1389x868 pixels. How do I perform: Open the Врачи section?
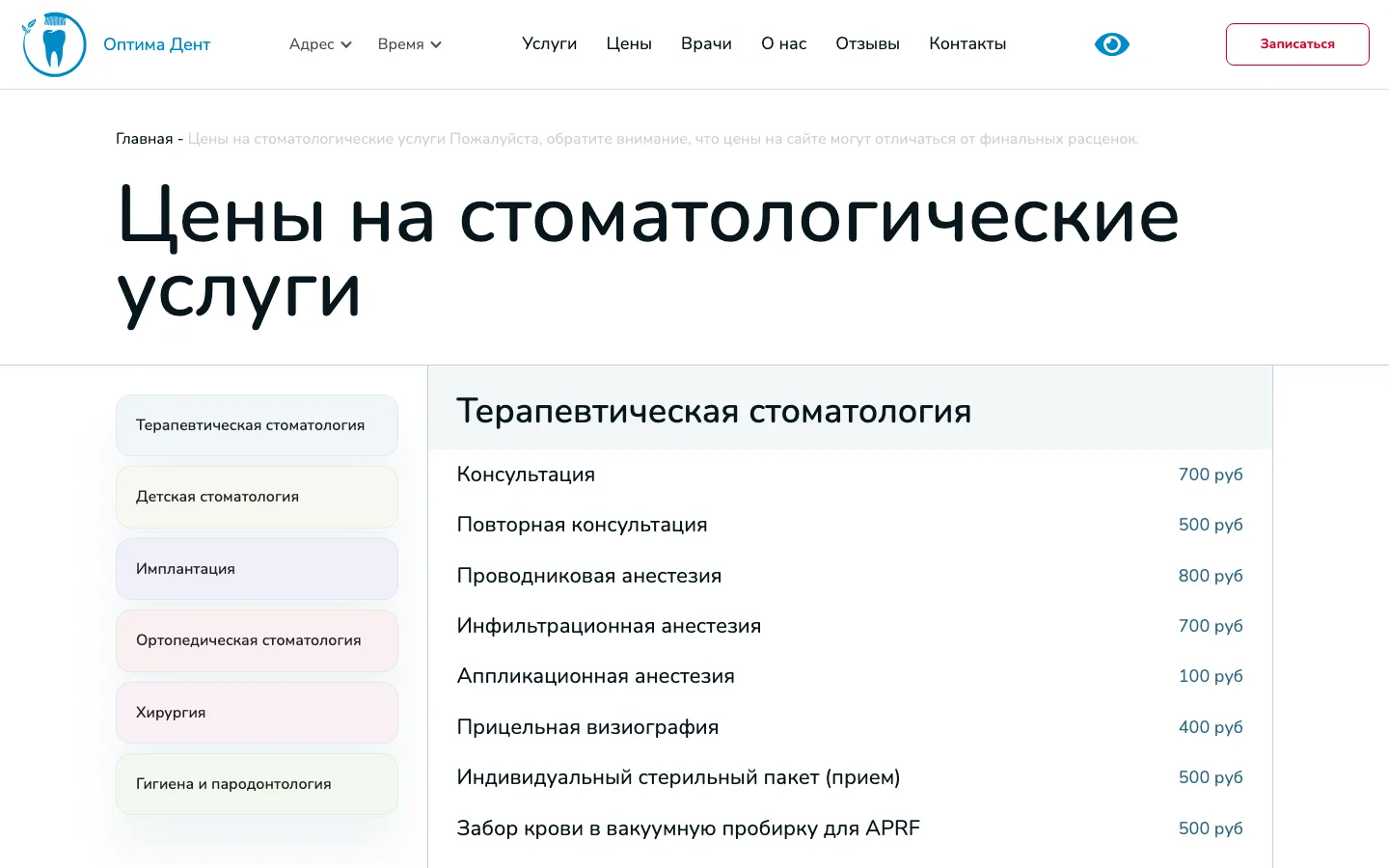706,44
